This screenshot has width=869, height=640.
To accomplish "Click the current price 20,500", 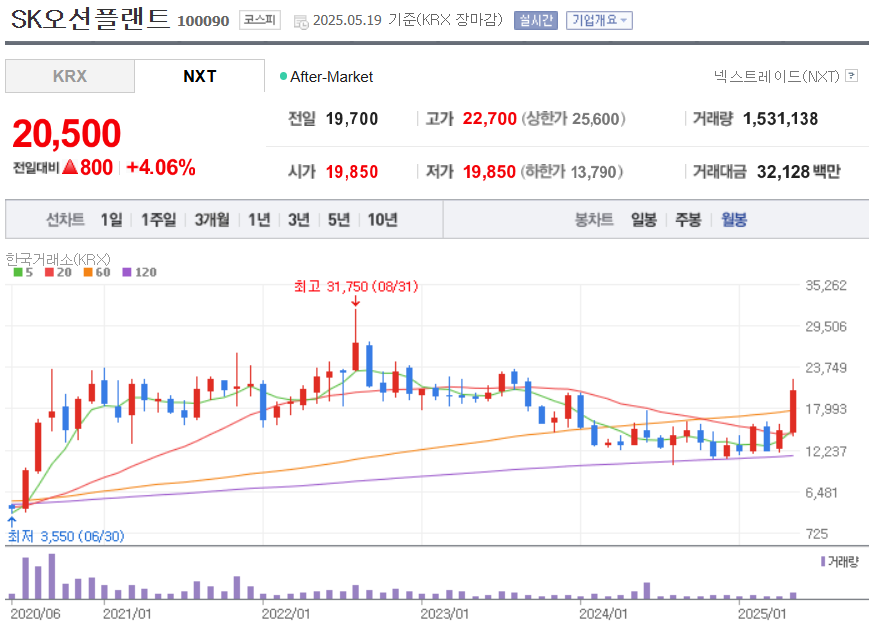I will 67,134.
